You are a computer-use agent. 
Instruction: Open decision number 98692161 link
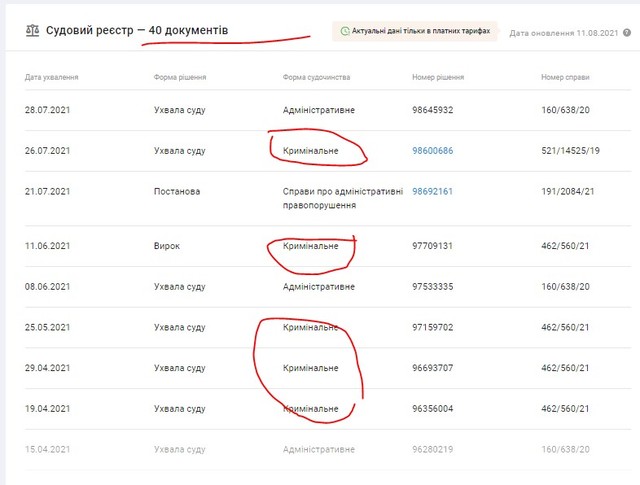(432, 191)
